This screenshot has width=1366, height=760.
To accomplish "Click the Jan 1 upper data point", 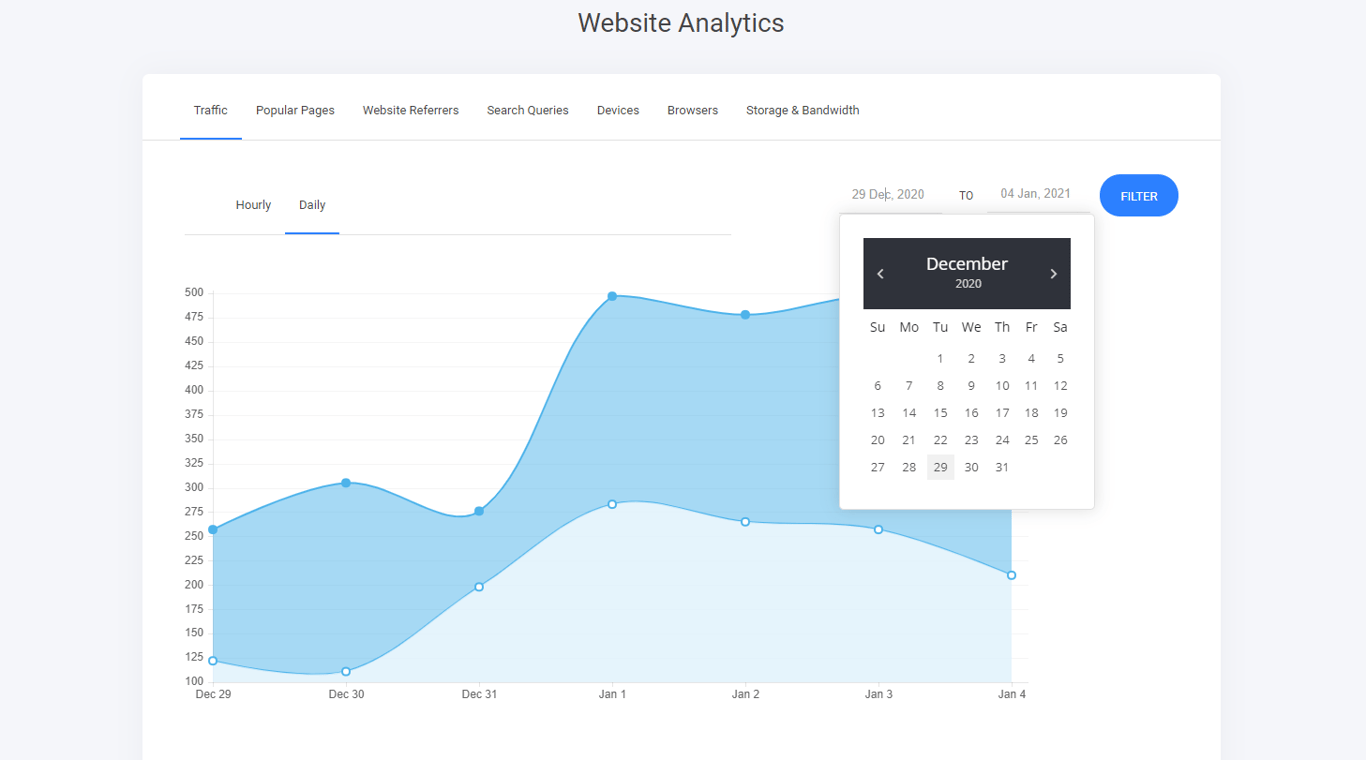I will (612, 296).
